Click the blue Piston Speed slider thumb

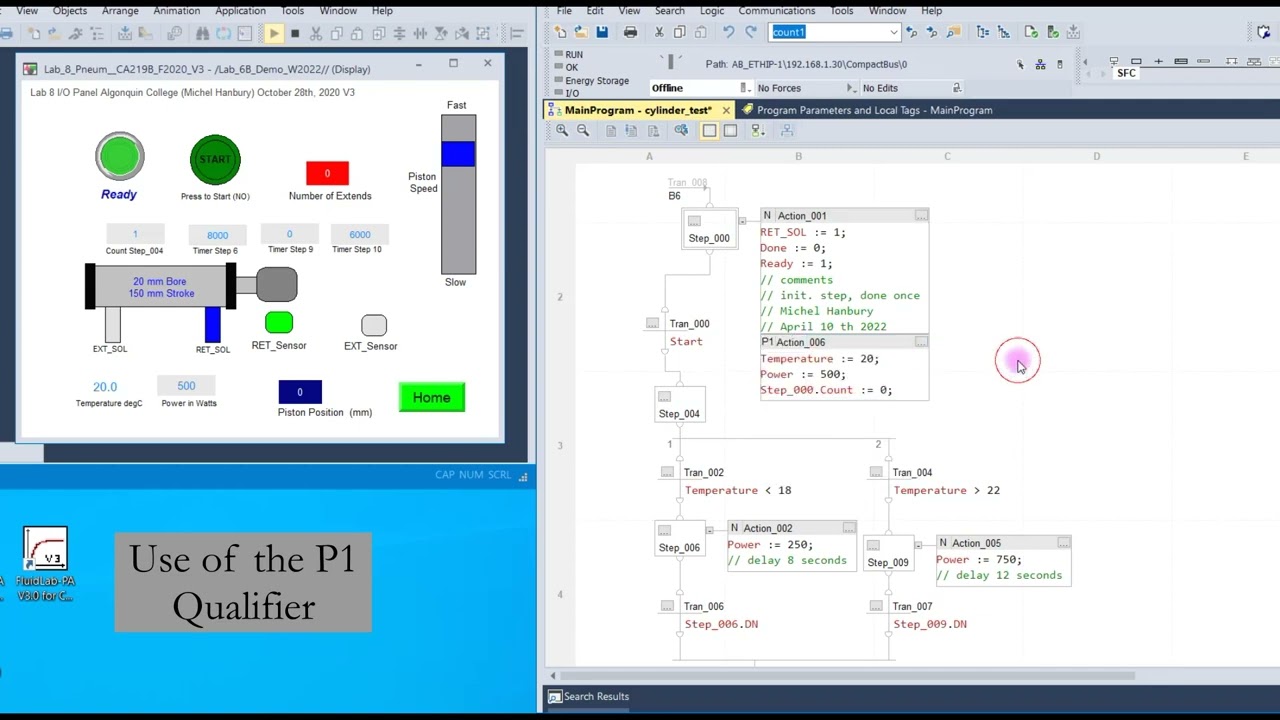[x=459, y=154]
